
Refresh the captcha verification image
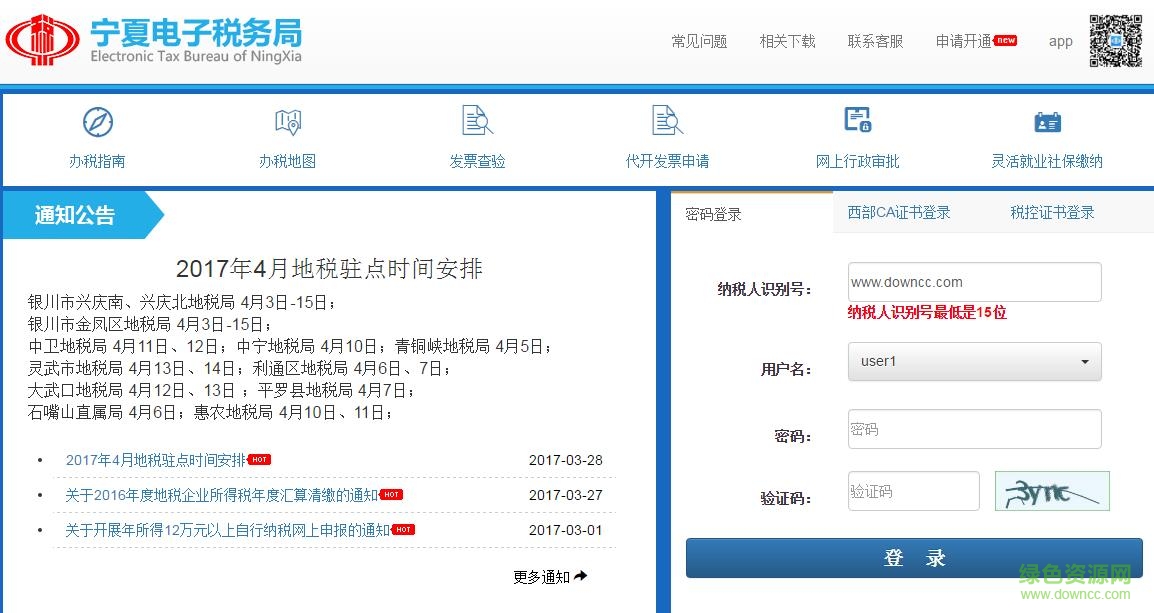point(1052,491)
